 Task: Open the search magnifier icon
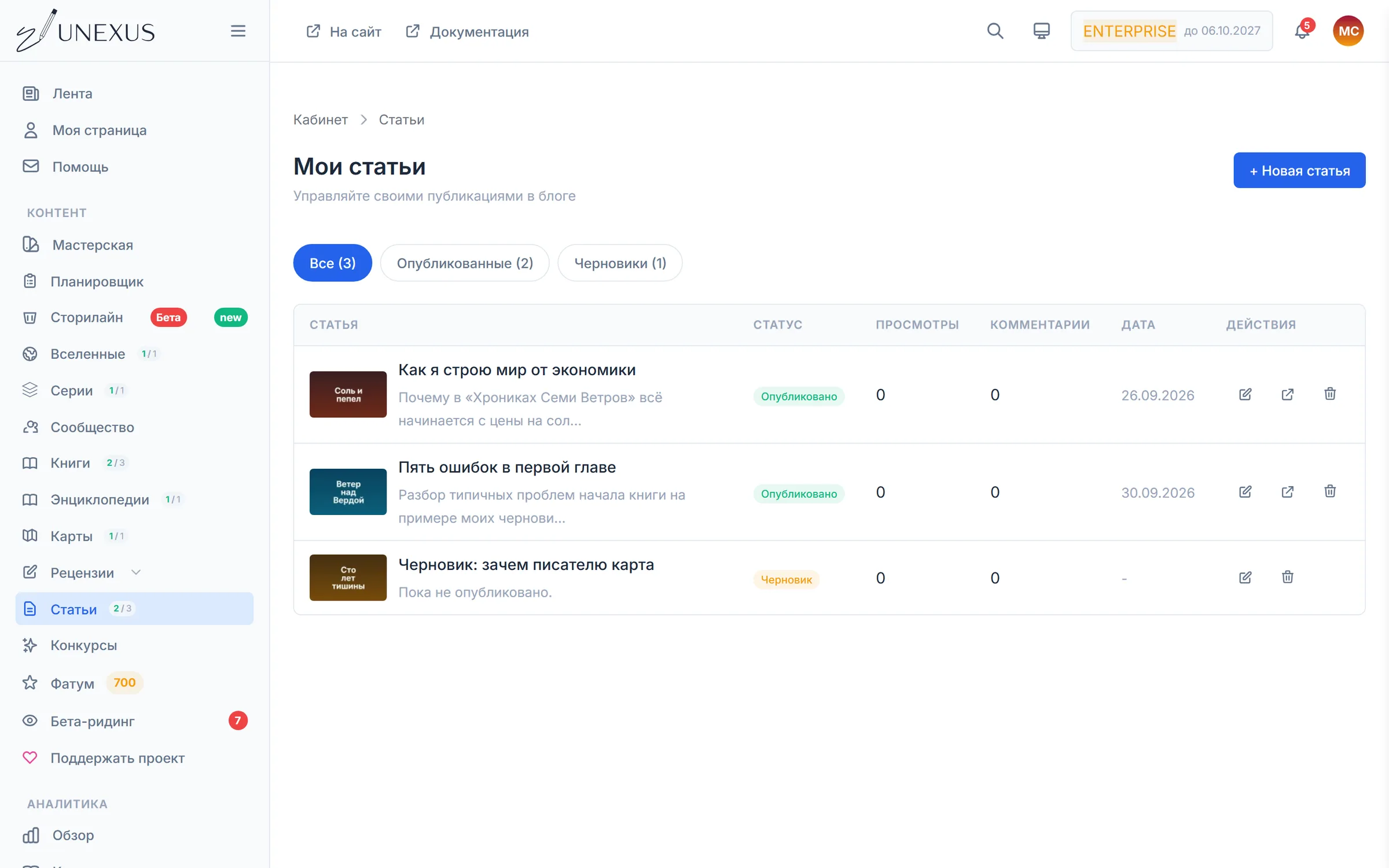(995, 31)
